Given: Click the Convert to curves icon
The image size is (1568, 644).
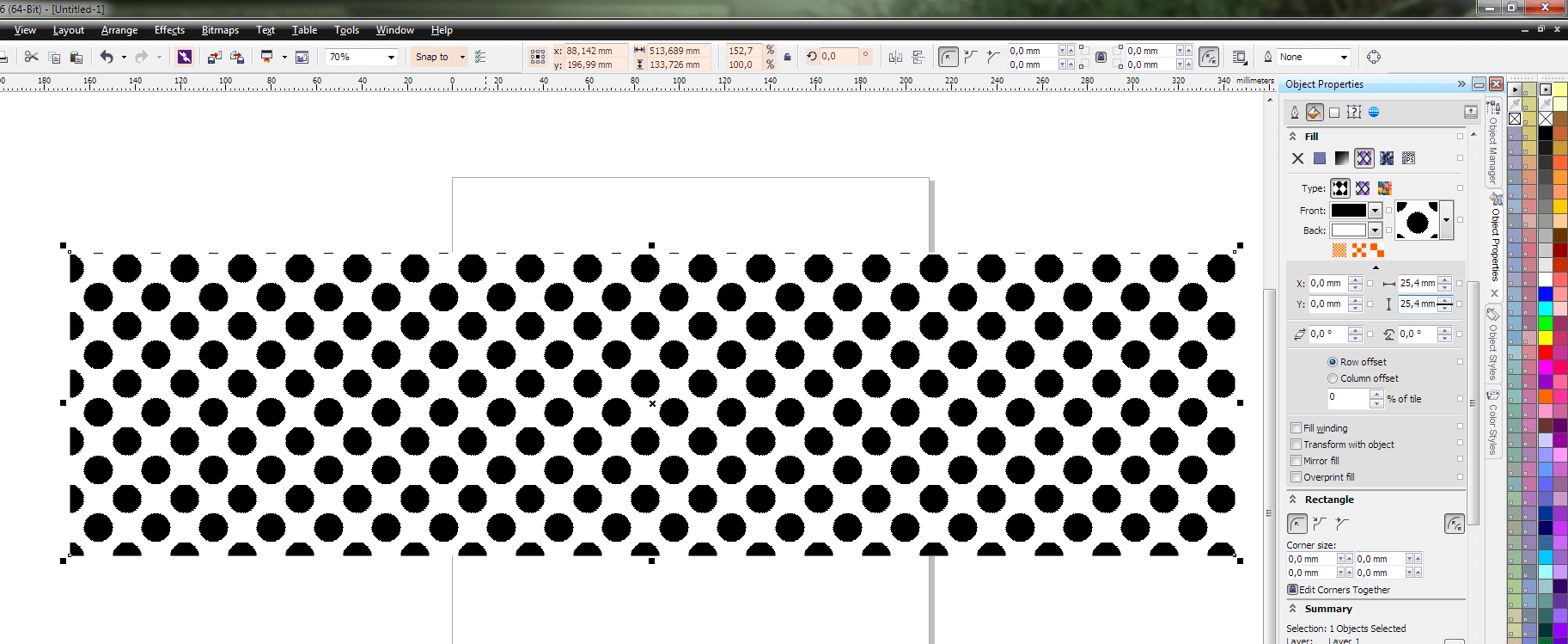Looking at the screenshot, I should (x=1374, y=57).
